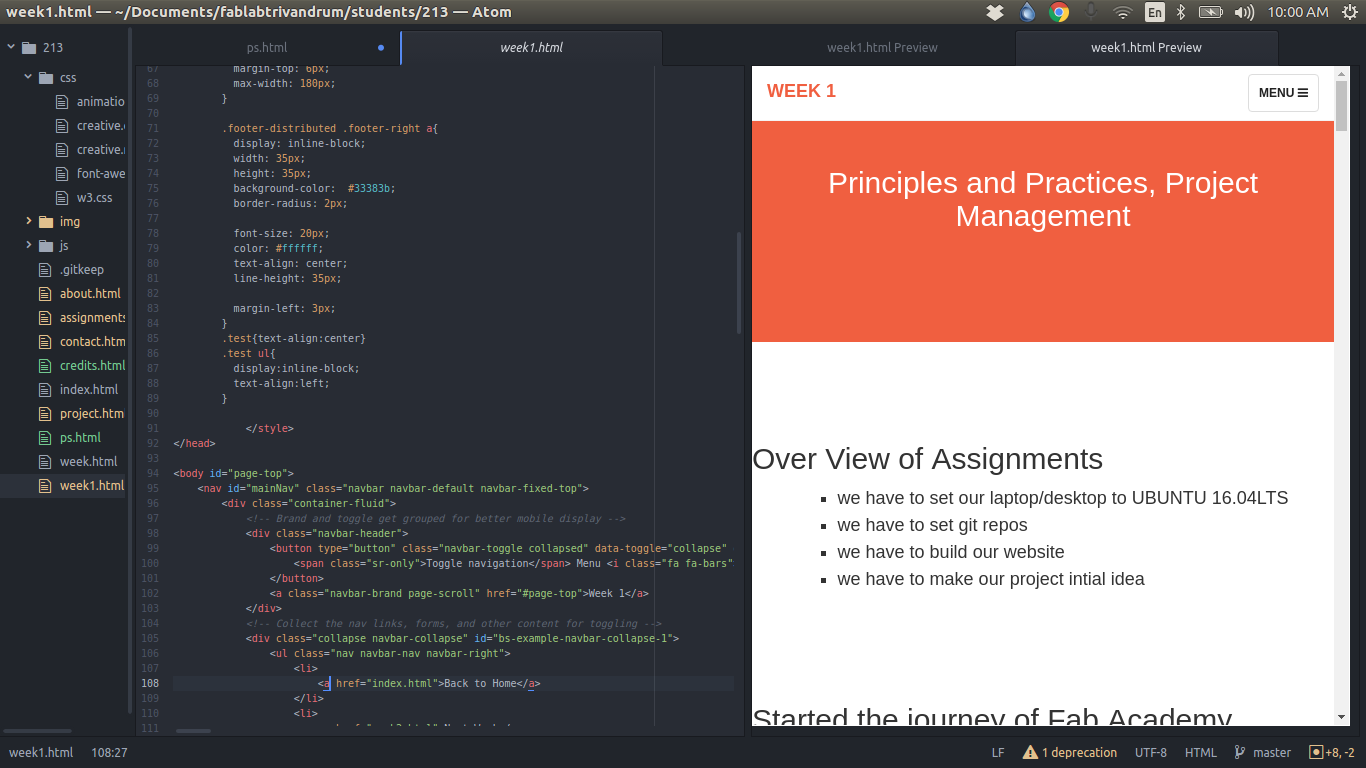The width and height of the screenshot is (1366, 768).
Task: Click the Dropbox icon in system tray
Action: click(x=994, y=12)
